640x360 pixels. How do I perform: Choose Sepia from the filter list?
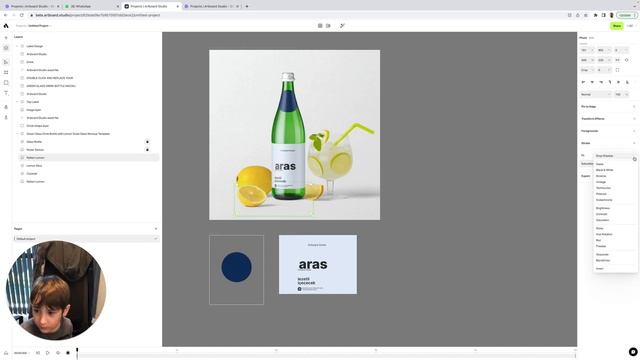click(x=600, y=164)
